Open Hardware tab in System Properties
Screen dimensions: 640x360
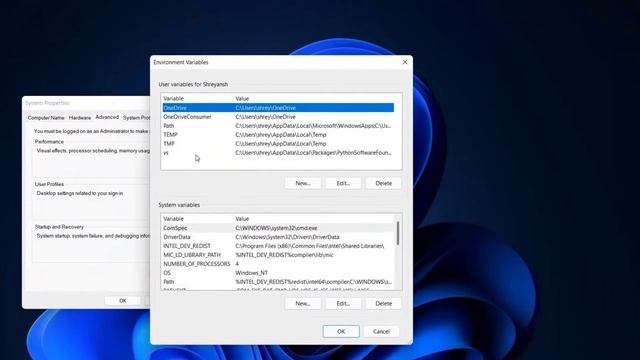click(80, 118)
